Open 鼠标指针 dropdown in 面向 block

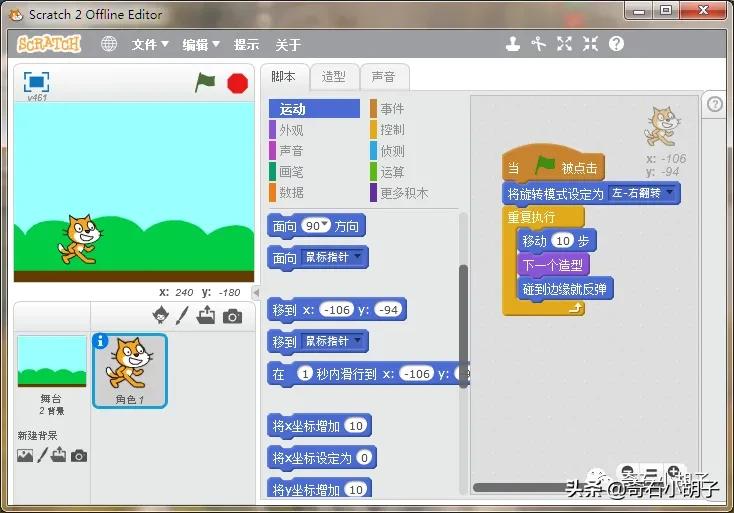[358, 256]
